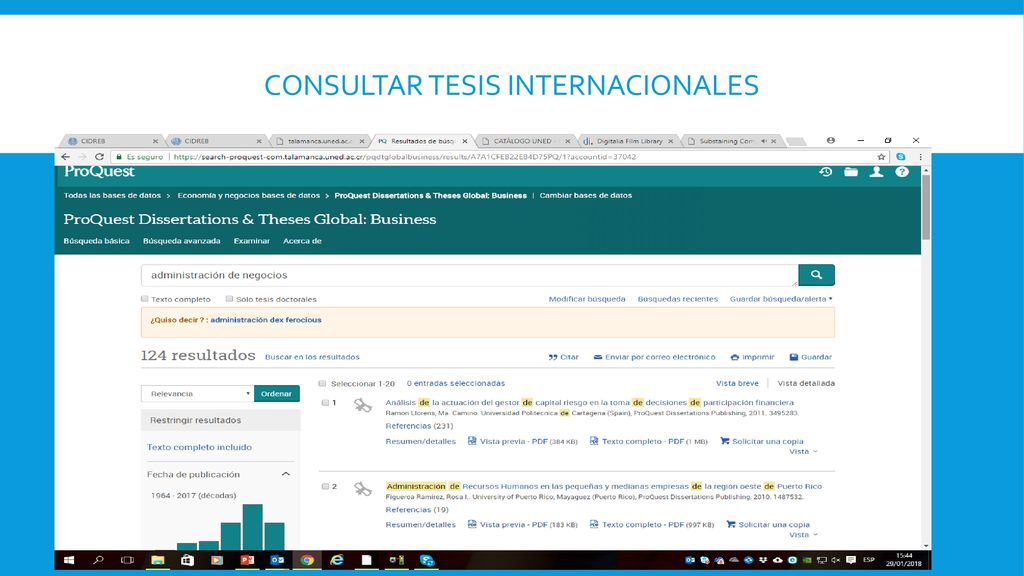
Task: Click the Citar quotation icon
Action: (x=564, y=357)
